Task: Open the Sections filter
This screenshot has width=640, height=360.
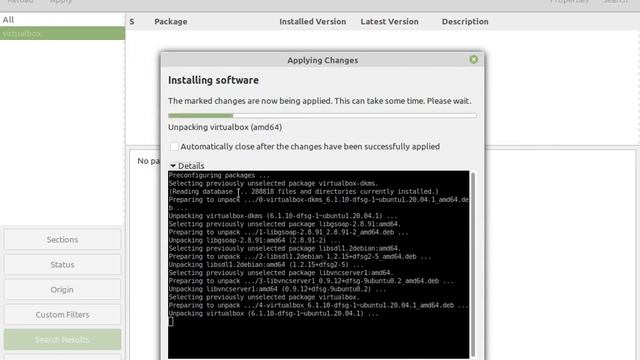Action: pyautogui.click(x=62, y=240)
